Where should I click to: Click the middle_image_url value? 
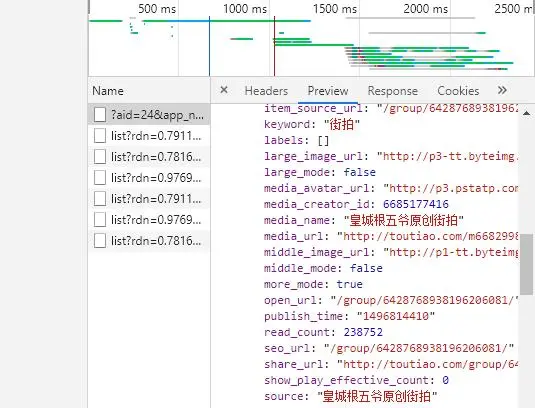(x=451, y=252)
